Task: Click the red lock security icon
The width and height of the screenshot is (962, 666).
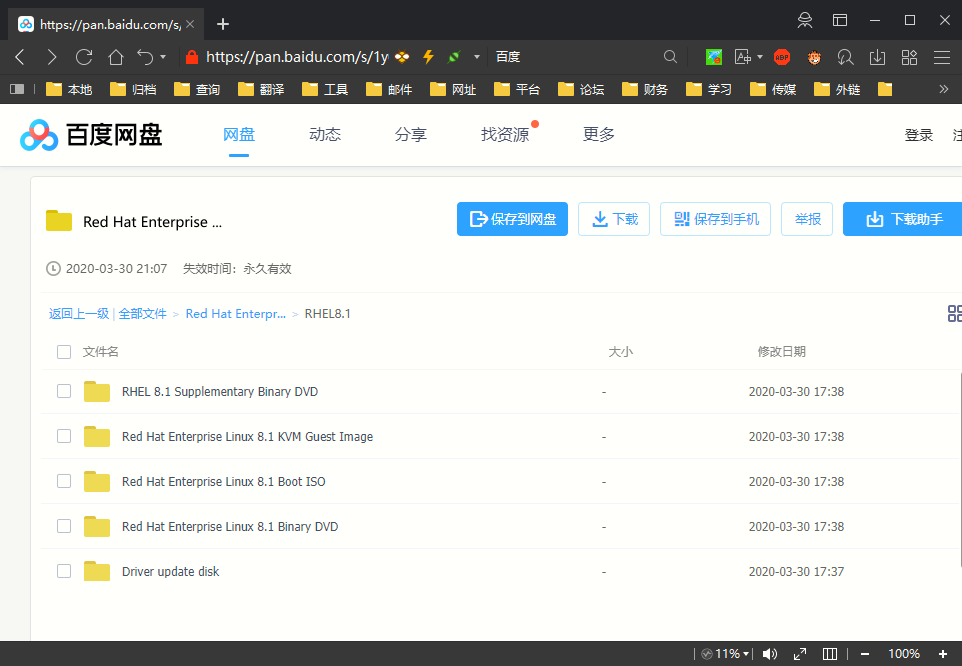Action: [x=192, y=57]
